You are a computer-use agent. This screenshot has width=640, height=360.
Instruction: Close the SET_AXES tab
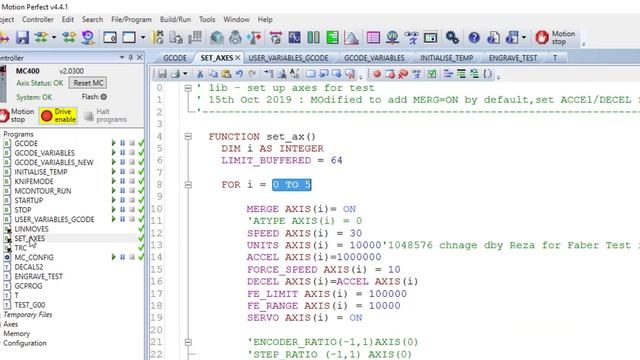click(238, 58)
